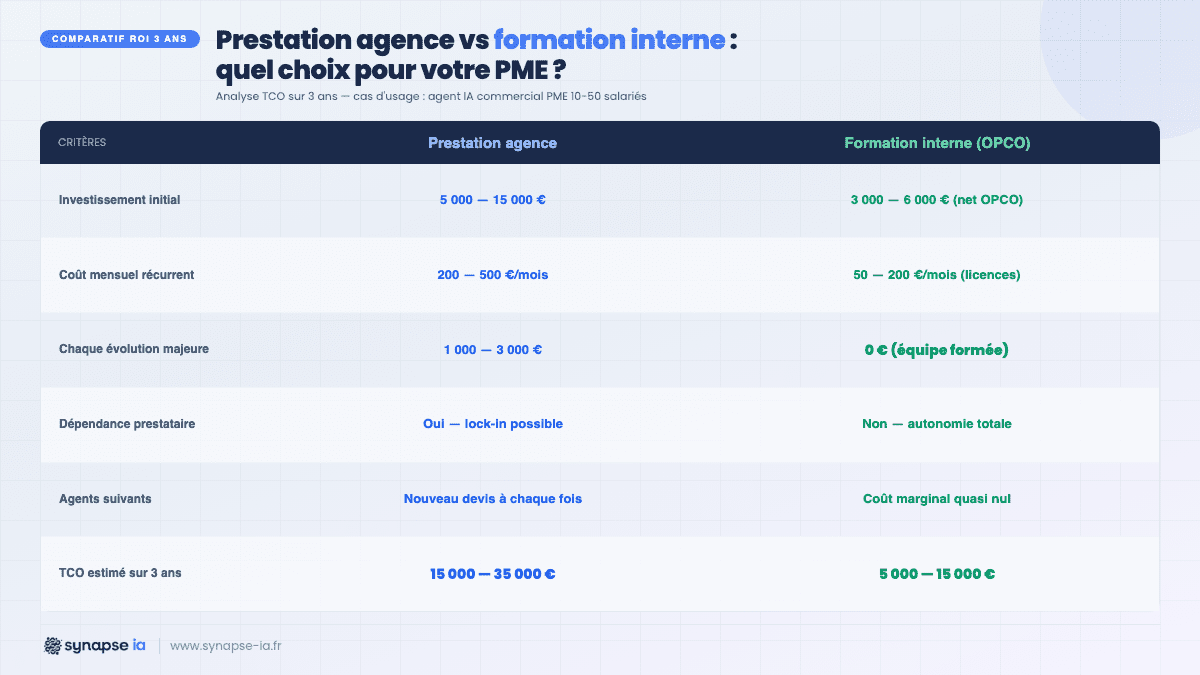Click the 'TCO estimé sur 3 ans' row label
Viewport: 1200px width, 675px height.
click(120, 574)
